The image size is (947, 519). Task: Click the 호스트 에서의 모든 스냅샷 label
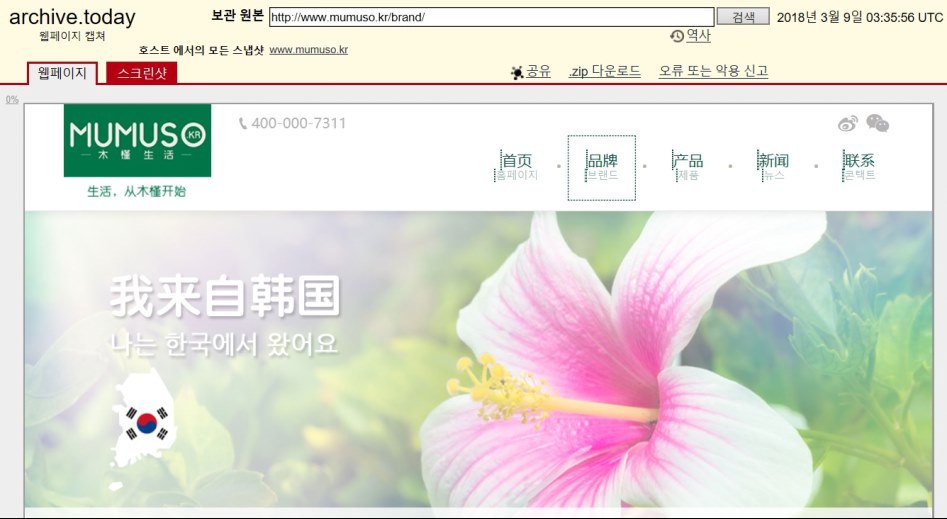[x=201, y=50]
